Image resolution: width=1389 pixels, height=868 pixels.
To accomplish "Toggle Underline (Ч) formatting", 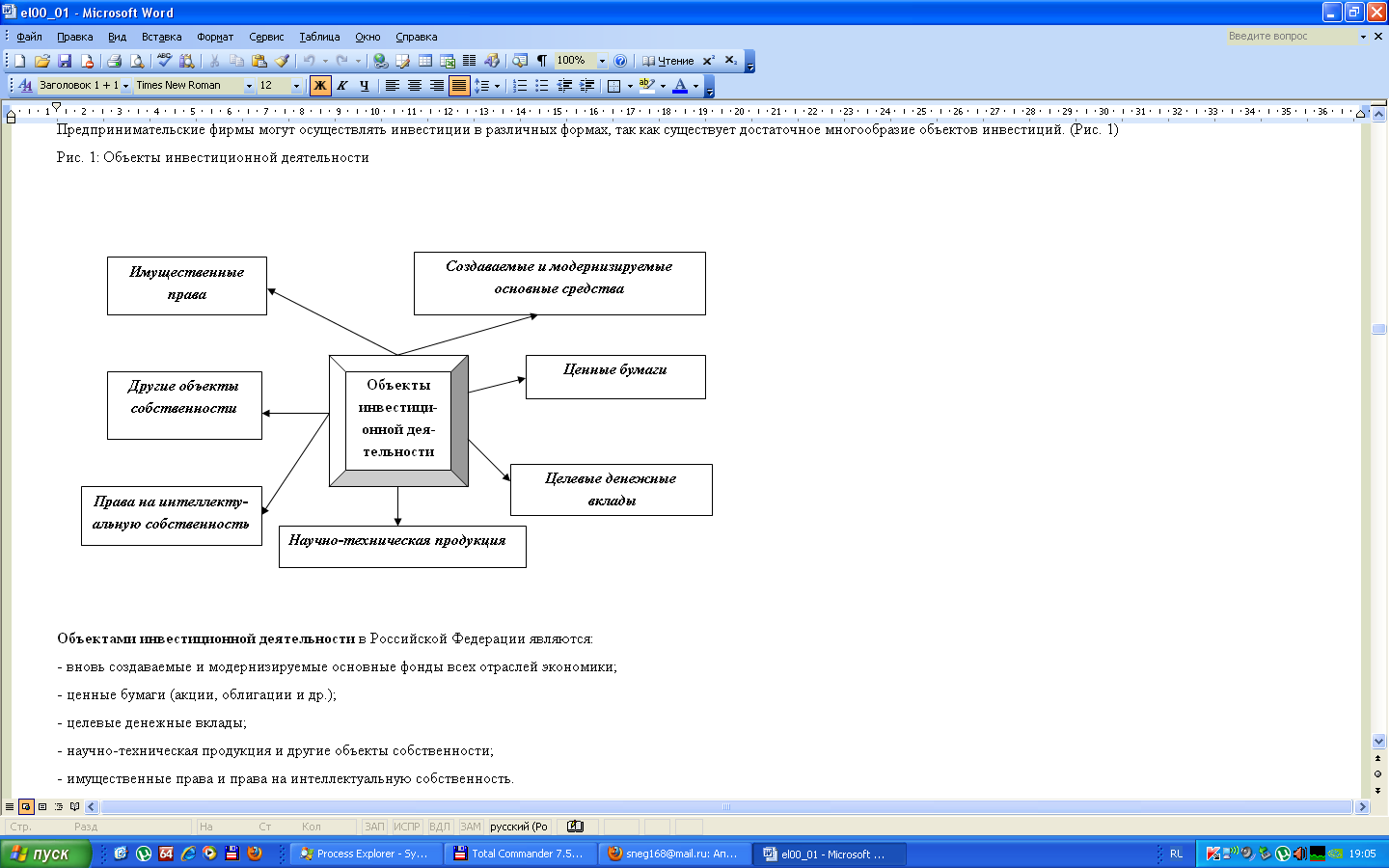I will coord(364,86).
